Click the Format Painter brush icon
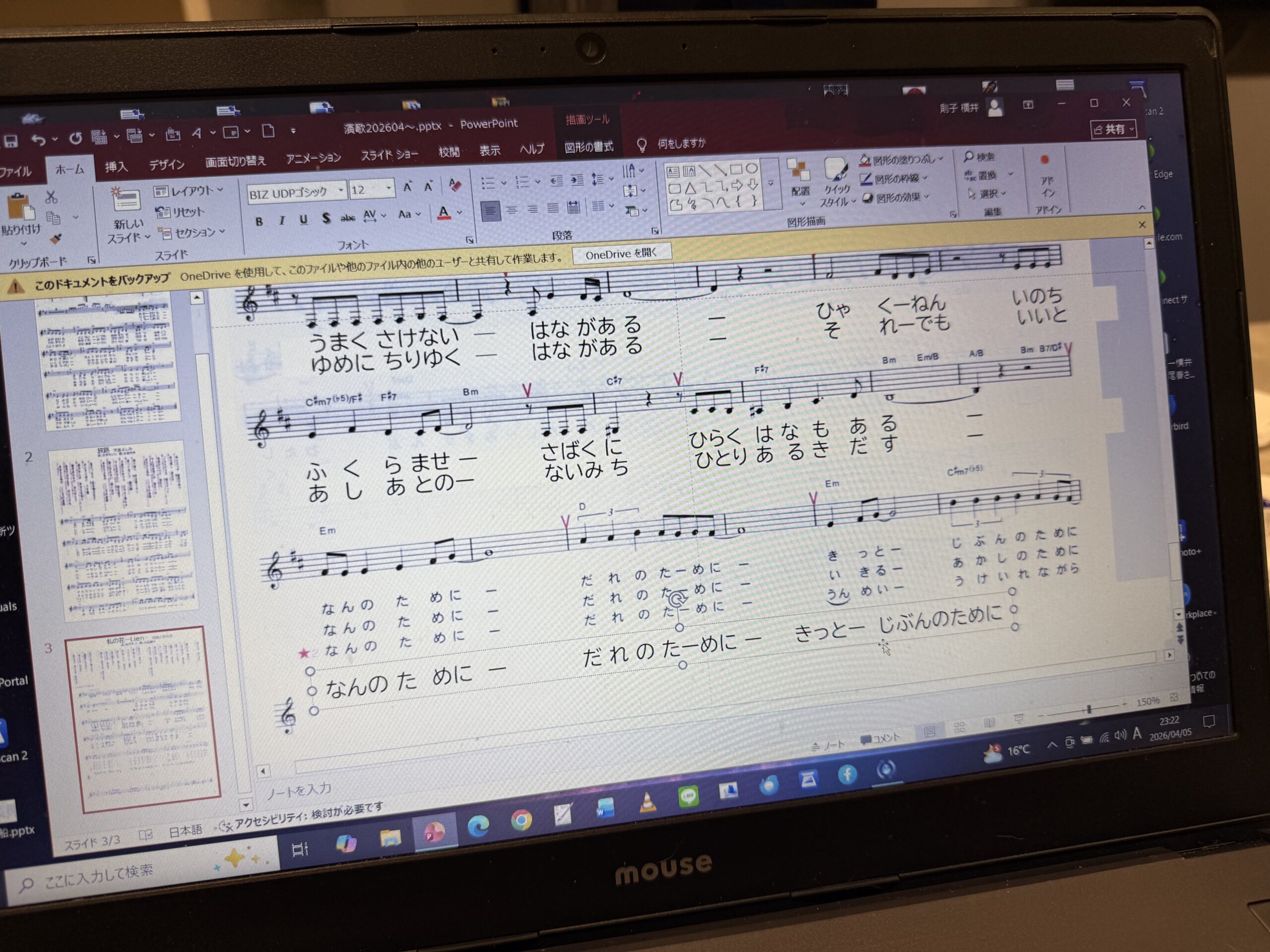1270x952 pixels. click(x=56, y=238)
